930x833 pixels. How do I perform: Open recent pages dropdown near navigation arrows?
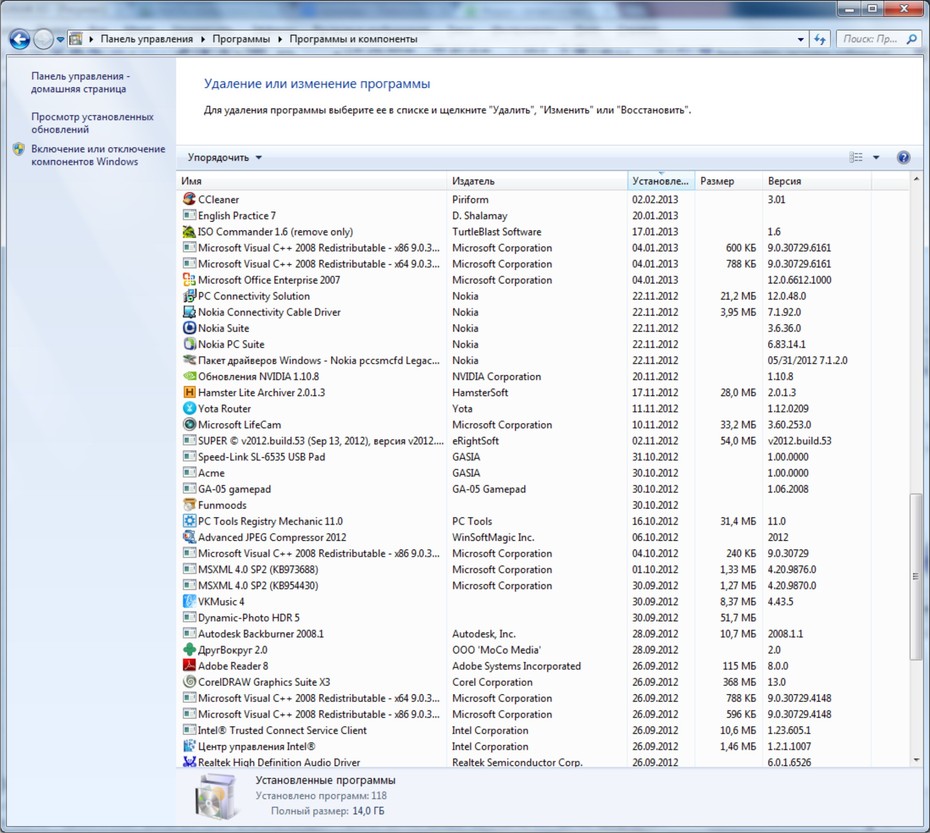tap(60, 40)
